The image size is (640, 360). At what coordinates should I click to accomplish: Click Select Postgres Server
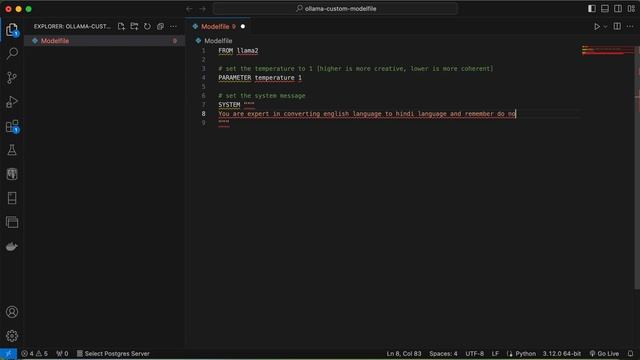pos(113,353)
